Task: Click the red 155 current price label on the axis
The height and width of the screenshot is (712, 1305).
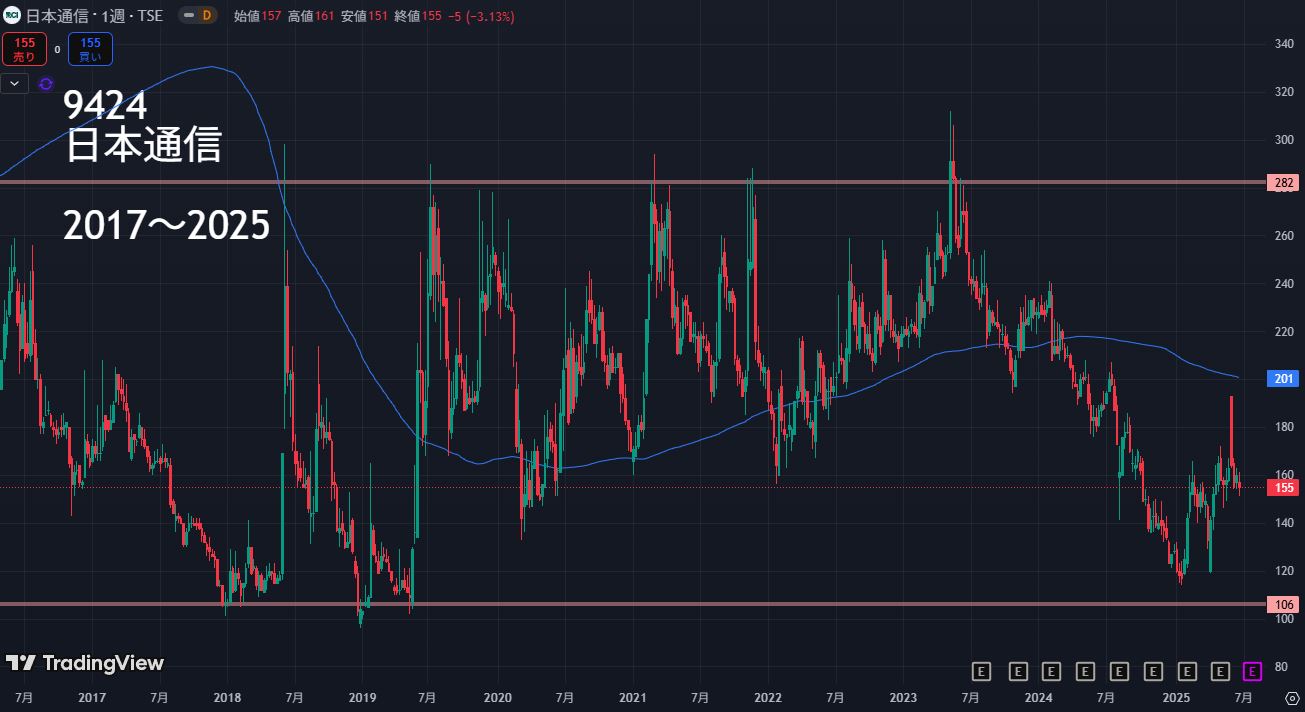Action: tap(1285, 488)
